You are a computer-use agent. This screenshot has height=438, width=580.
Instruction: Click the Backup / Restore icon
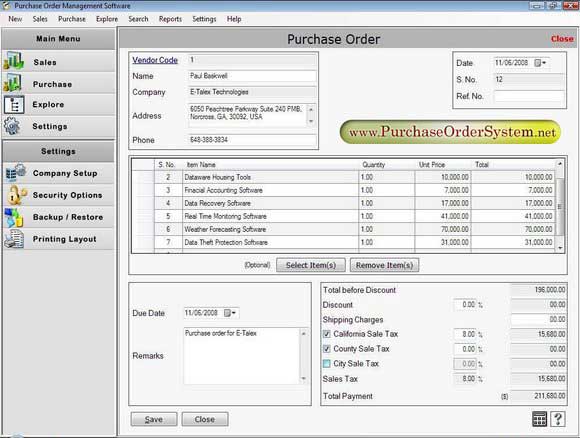pyautogui.click(x=14, y=217)
